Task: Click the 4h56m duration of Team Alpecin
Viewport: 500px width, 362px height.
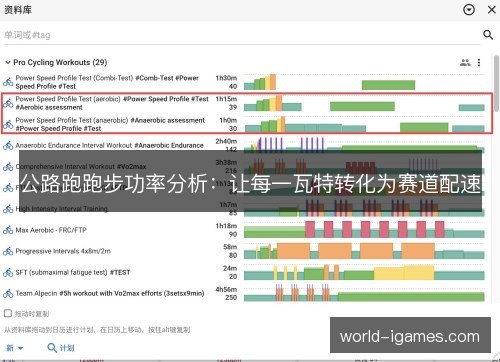Action: click(226, 289)
